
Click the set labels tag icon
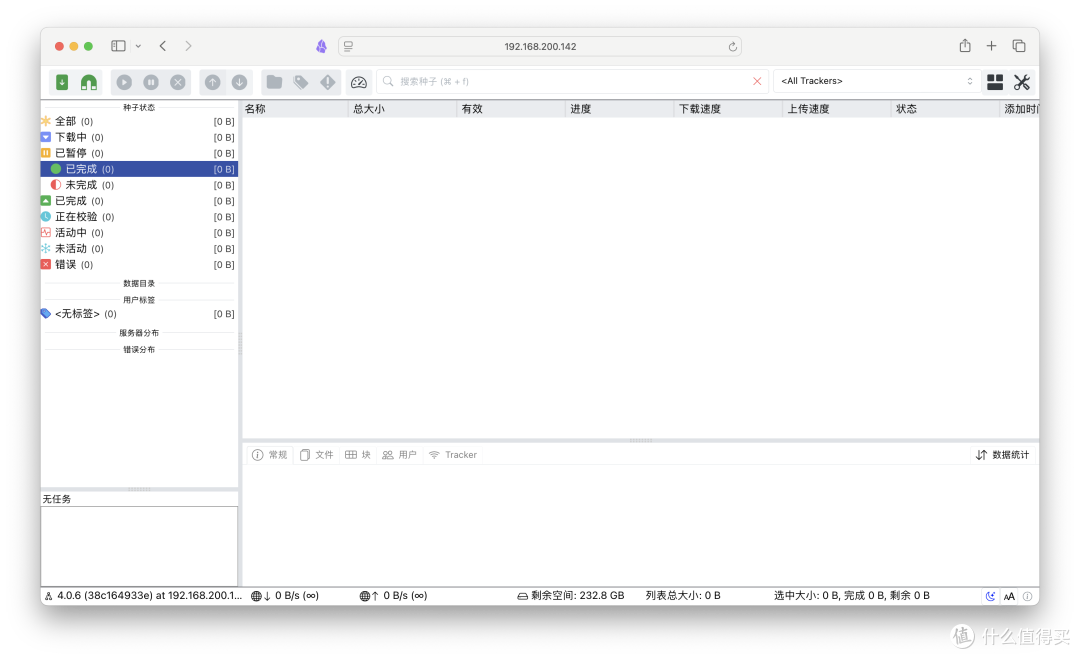click(301, 82)
